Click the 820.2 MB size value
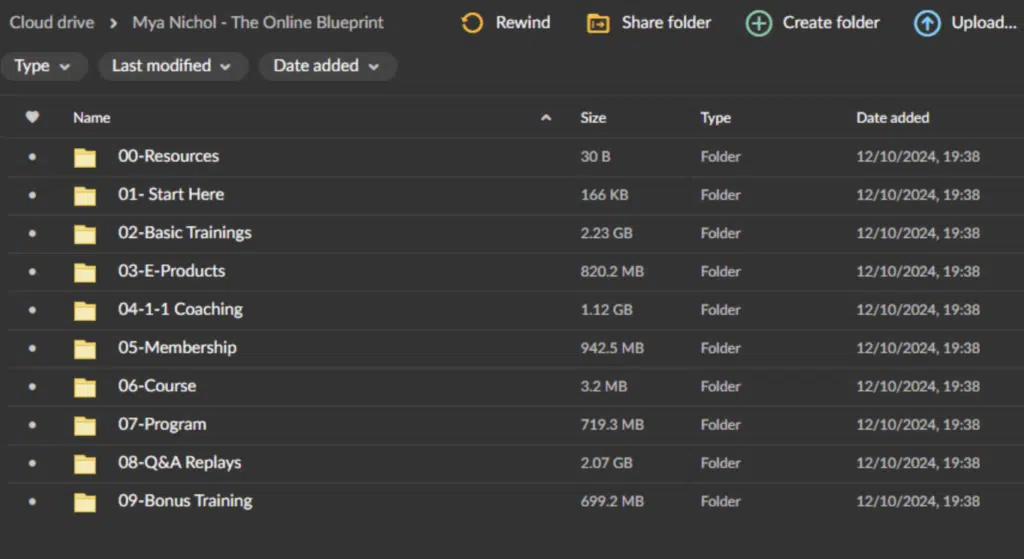Viewport: 1024px width, 559px height. click(x=612, y=272)
